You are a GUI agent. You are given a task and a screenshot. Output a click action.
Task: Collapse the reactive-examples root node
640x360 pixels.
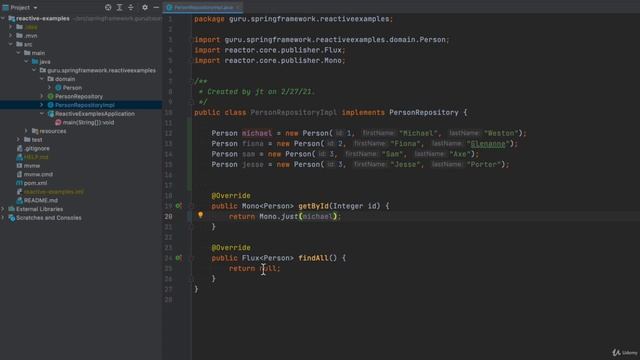tap(3, 18)
